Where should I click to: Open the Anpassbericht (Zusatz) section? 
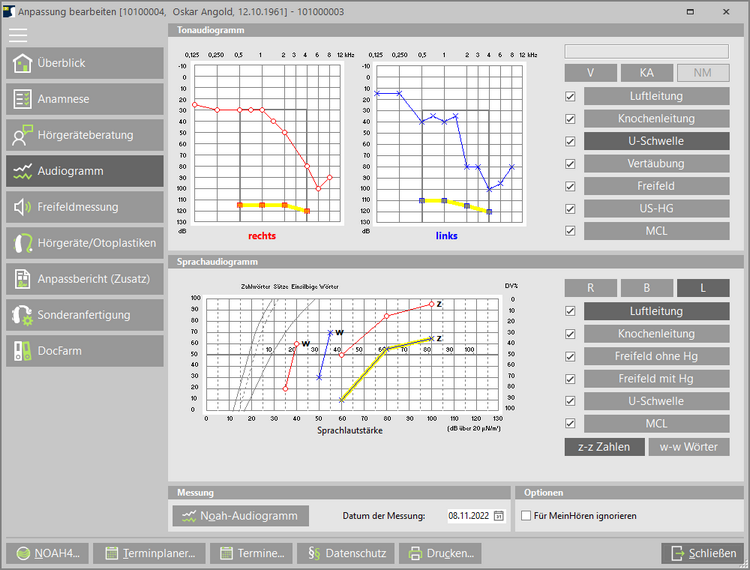pyautogui.click(x=84, y=279)
